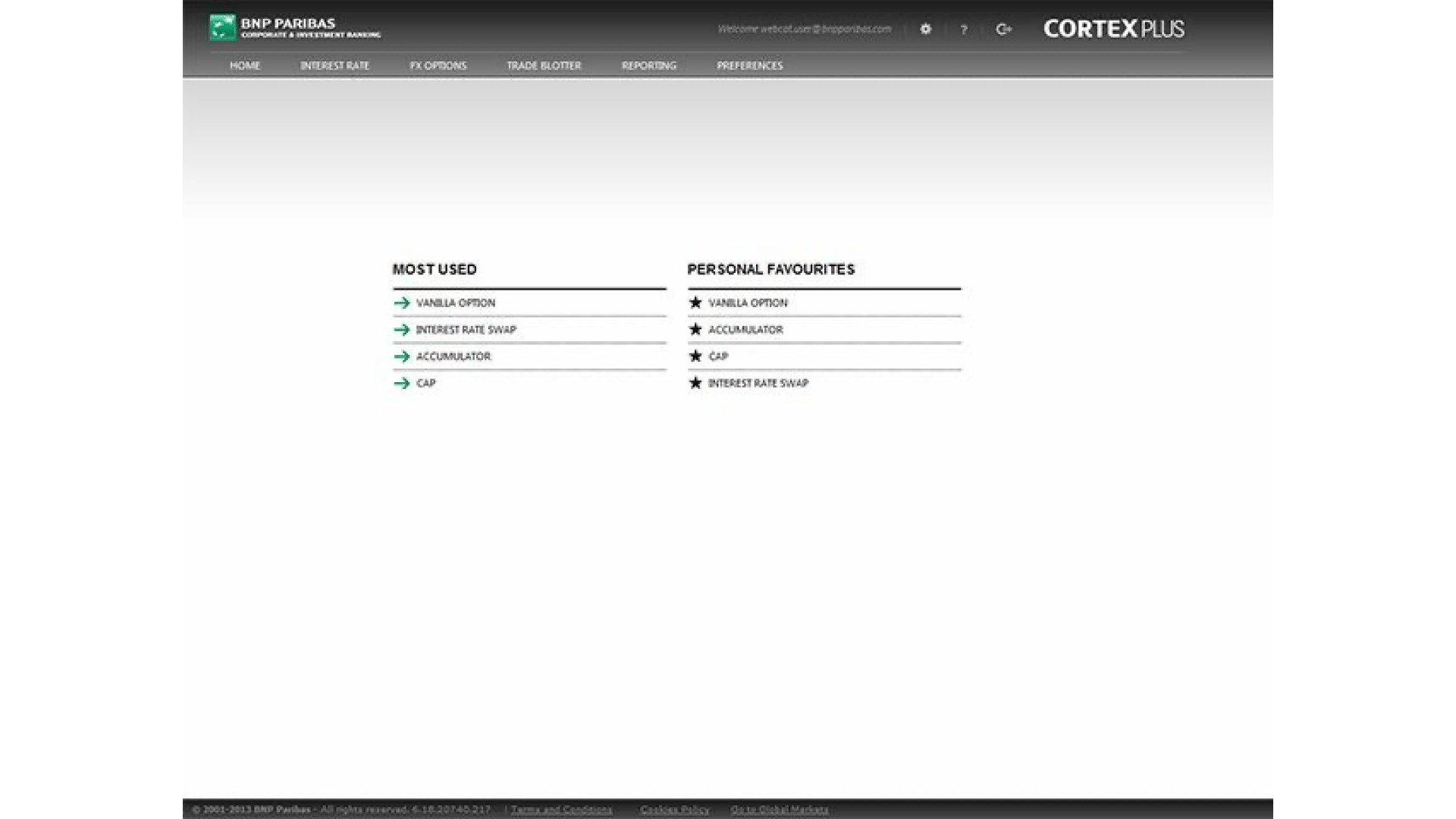Open the INTEREST RATE menu
This screenshot has width=1456, height=819.
[x=335, y=66]
